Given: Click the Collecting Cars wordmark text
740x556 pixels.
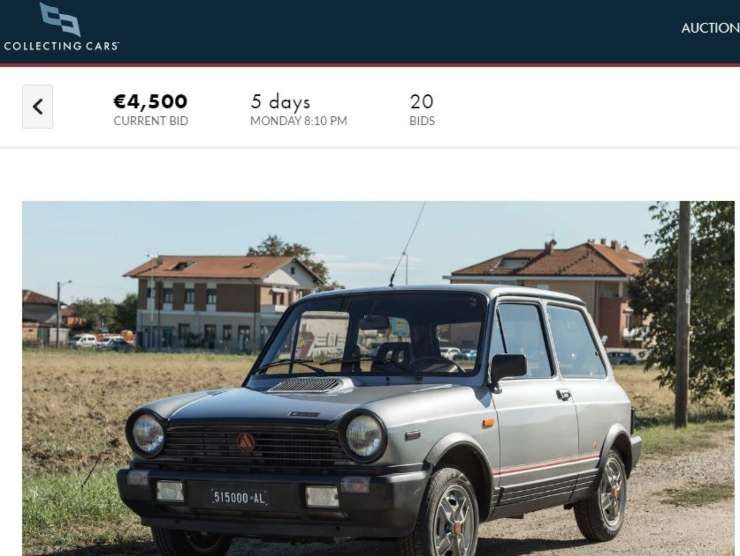Looking at the screenshot, I should tap(61, 46).
